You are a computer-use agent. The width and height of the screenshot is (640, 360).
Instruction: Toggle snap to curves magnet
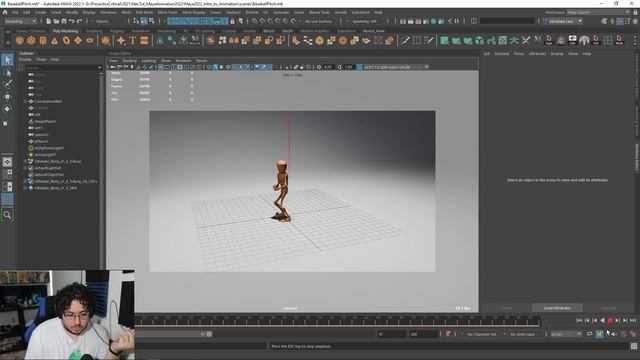(x=262, y=21)
